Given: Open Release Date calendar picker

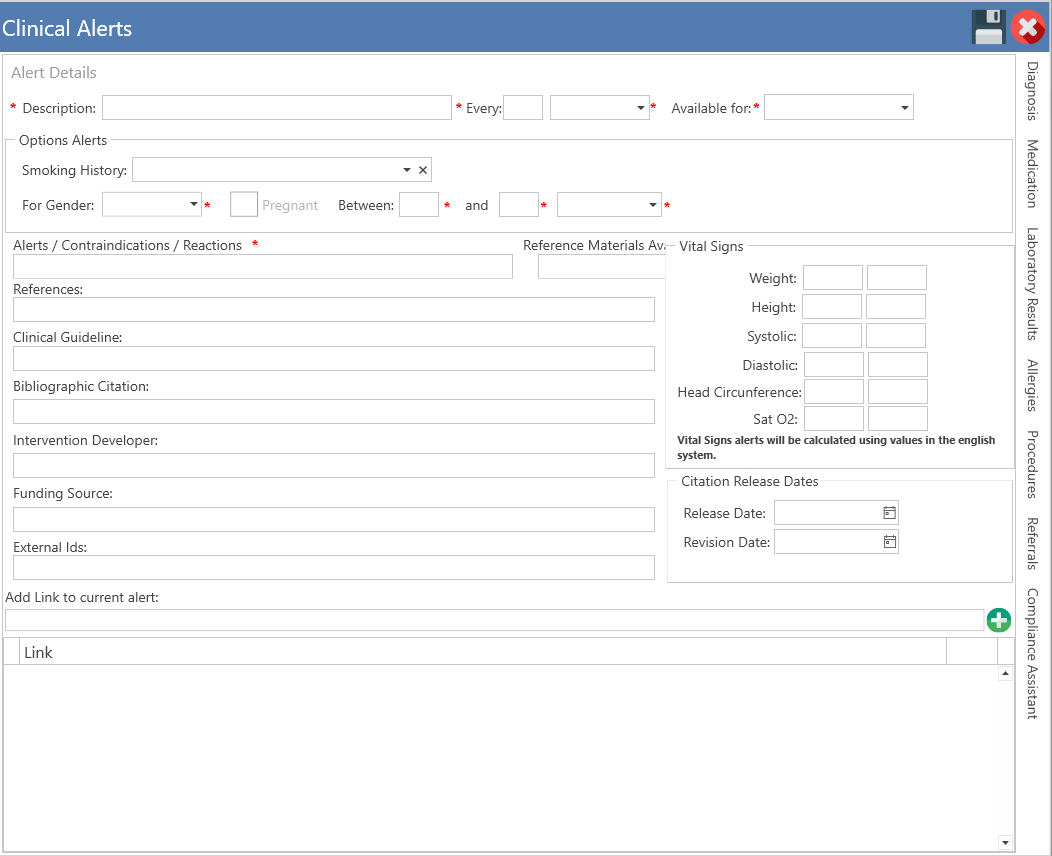Looking at the screenshot, I should point(890,513).
